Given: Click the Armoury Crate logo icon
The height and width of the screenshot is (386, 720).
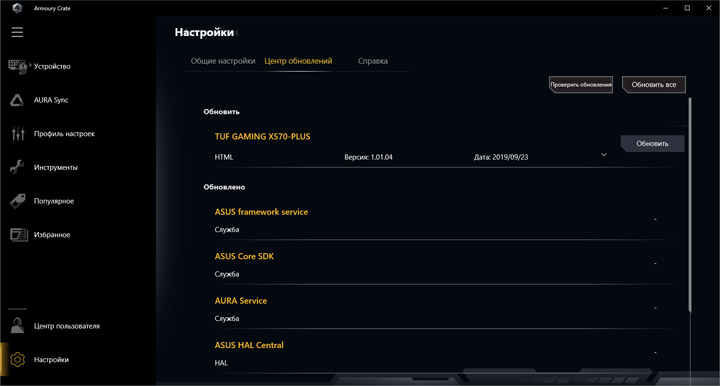Looking at the screenshot, I should point(17,8).
